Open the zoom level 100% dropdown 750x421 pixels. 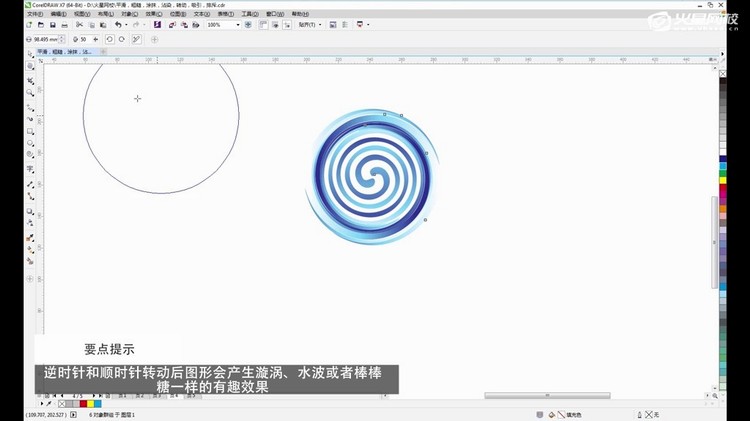239,25
